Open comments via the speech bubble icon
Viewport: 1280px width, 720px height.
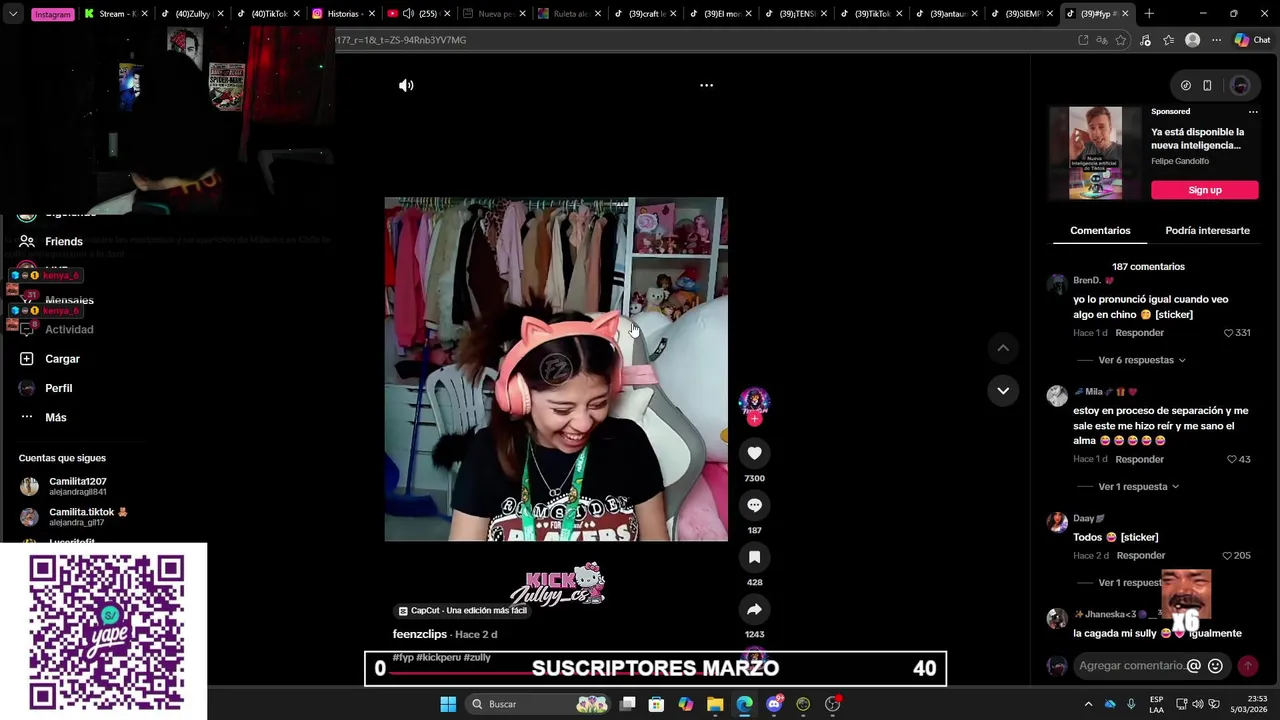(754, 505)
